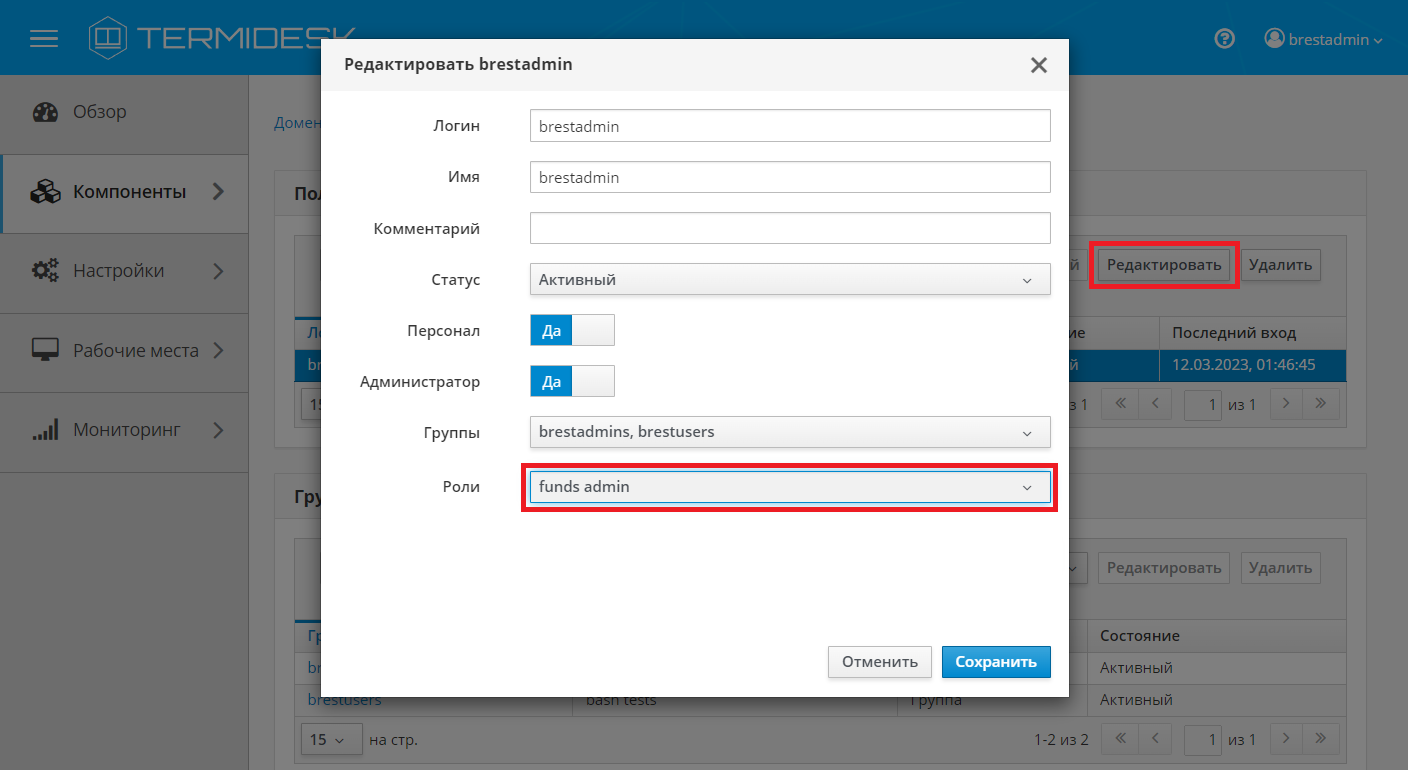The height and width of the screenshot is (770, 1408).
Task: Click the hamburger menu icon
Action: (44, 39)
